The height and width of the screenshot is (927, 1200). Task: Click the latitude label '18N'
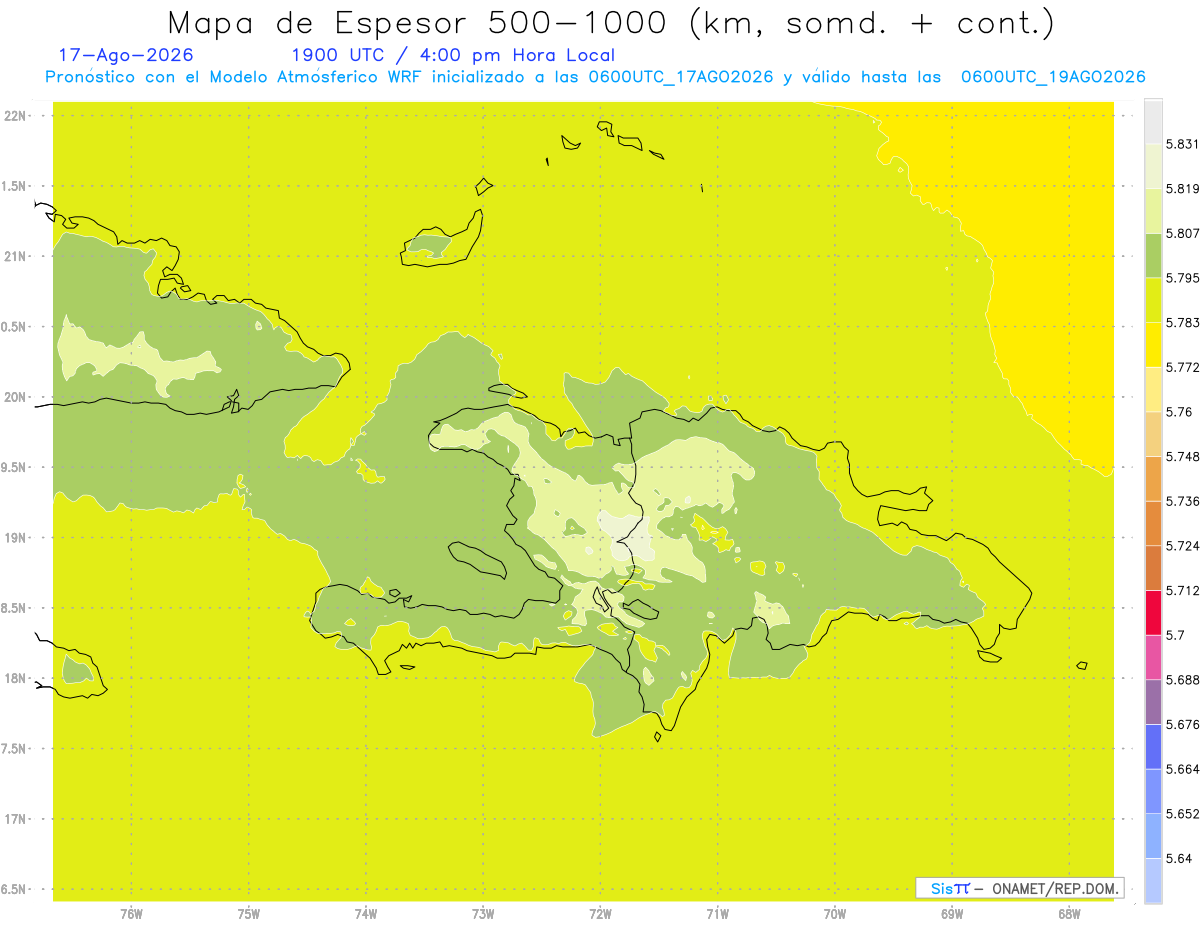(14, 678)
